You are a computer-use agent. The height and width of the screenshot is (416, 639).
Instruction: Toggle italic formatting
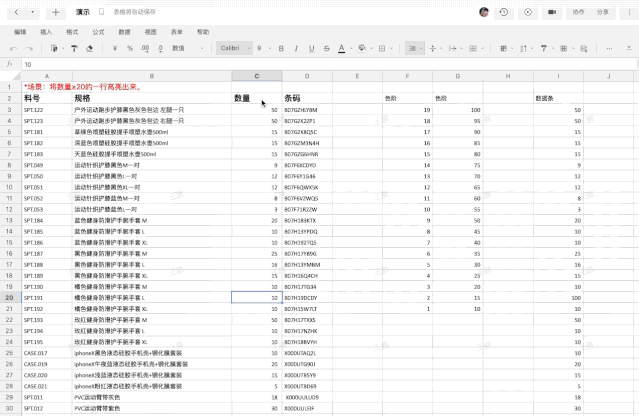coord(296,48)
